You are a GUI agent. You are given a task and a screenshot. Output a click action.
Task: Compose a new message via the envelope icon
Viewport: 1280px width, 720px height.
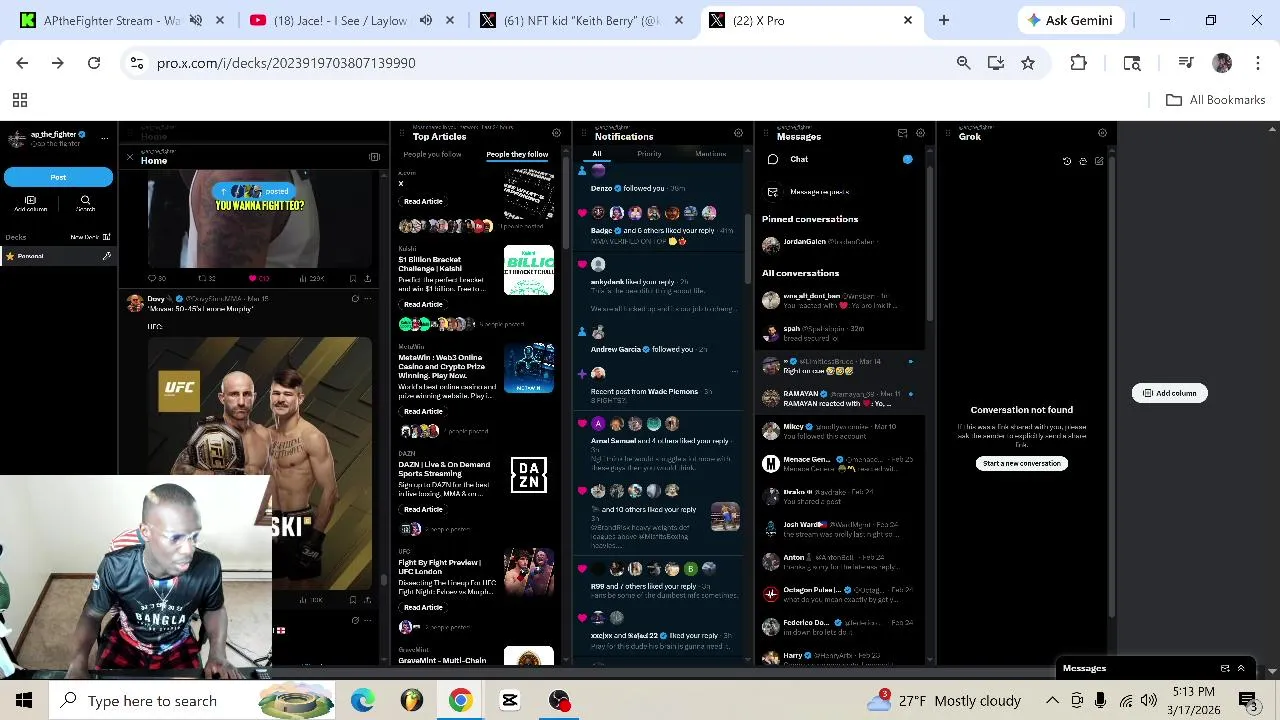[x=902, y=133]
